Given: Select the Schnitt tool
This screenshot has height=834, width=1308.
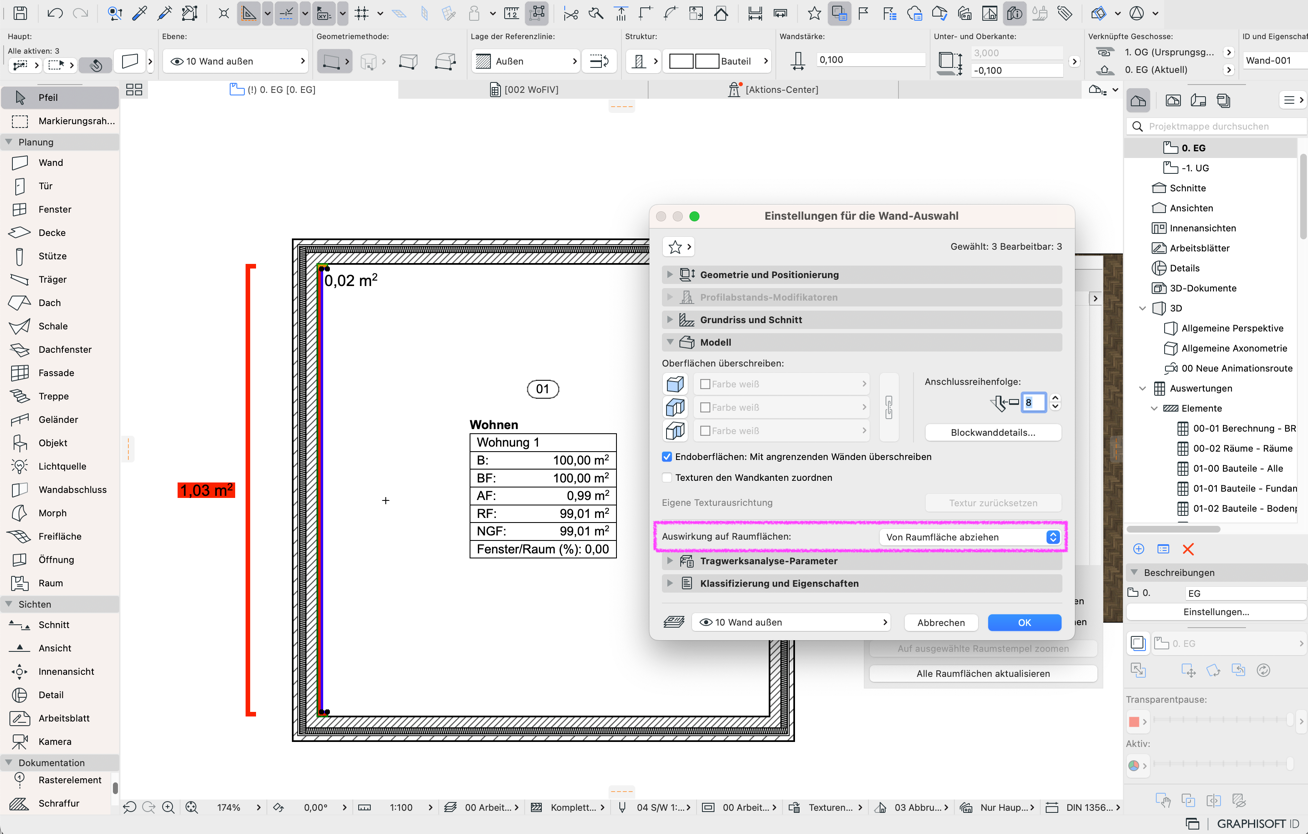Looking at the screenshot, I should click(x=60, y=625).
